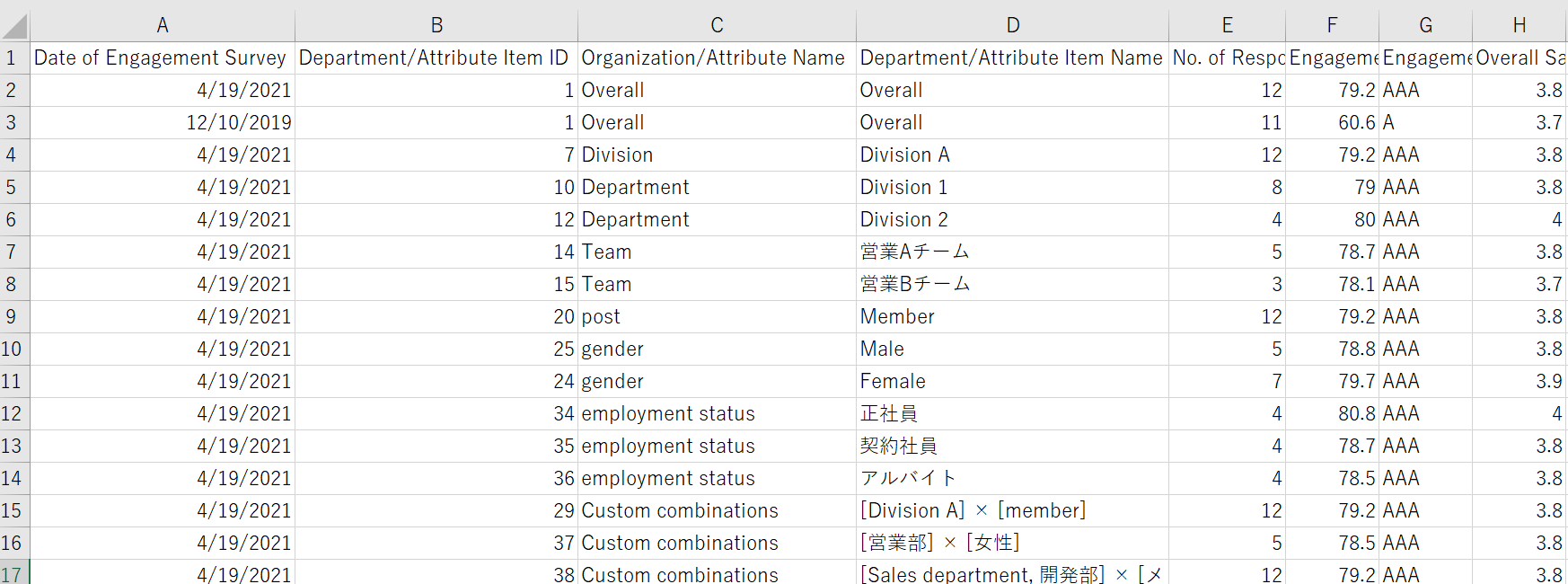The width and height of the screenshot is (1568, 584).
Task: Select the 'Division A' cell
Action: point(1011,155)
